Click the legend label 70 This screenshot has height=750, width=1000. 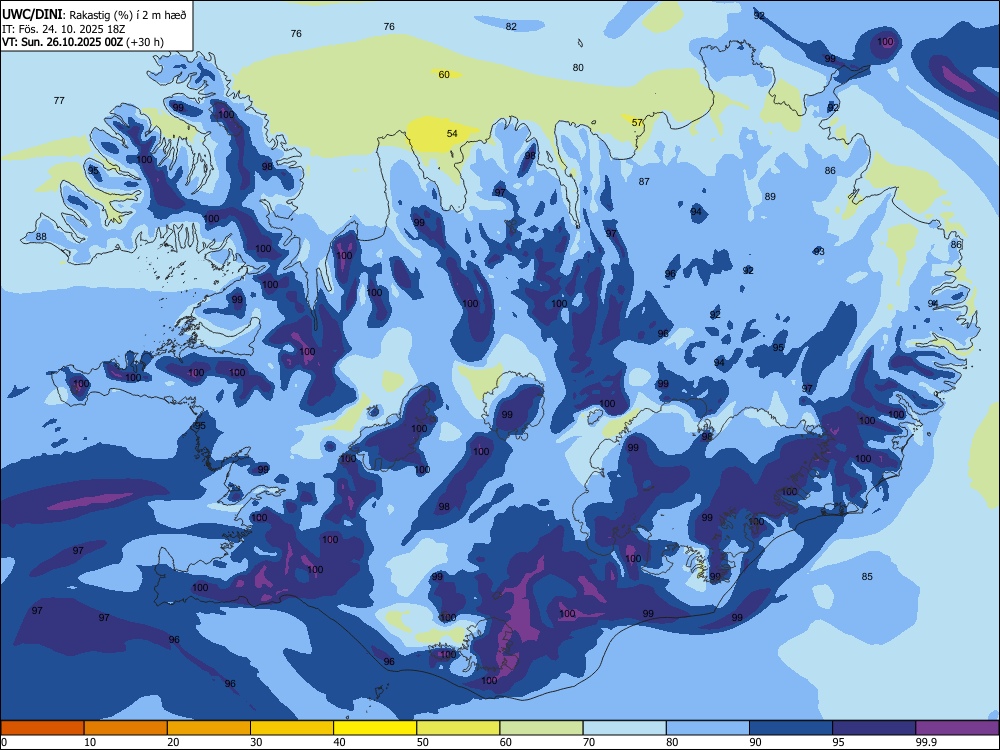coord(589,742)
